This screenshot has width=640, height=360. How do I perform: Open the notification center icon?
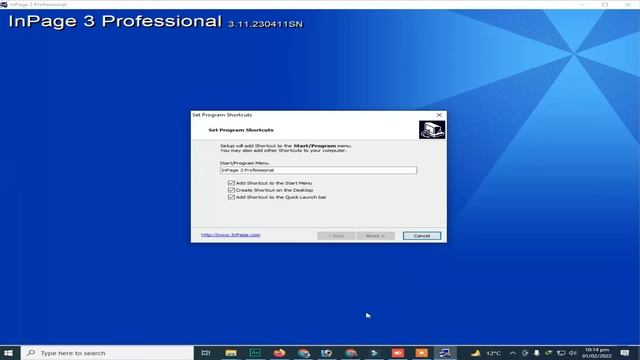coord(624,353)
